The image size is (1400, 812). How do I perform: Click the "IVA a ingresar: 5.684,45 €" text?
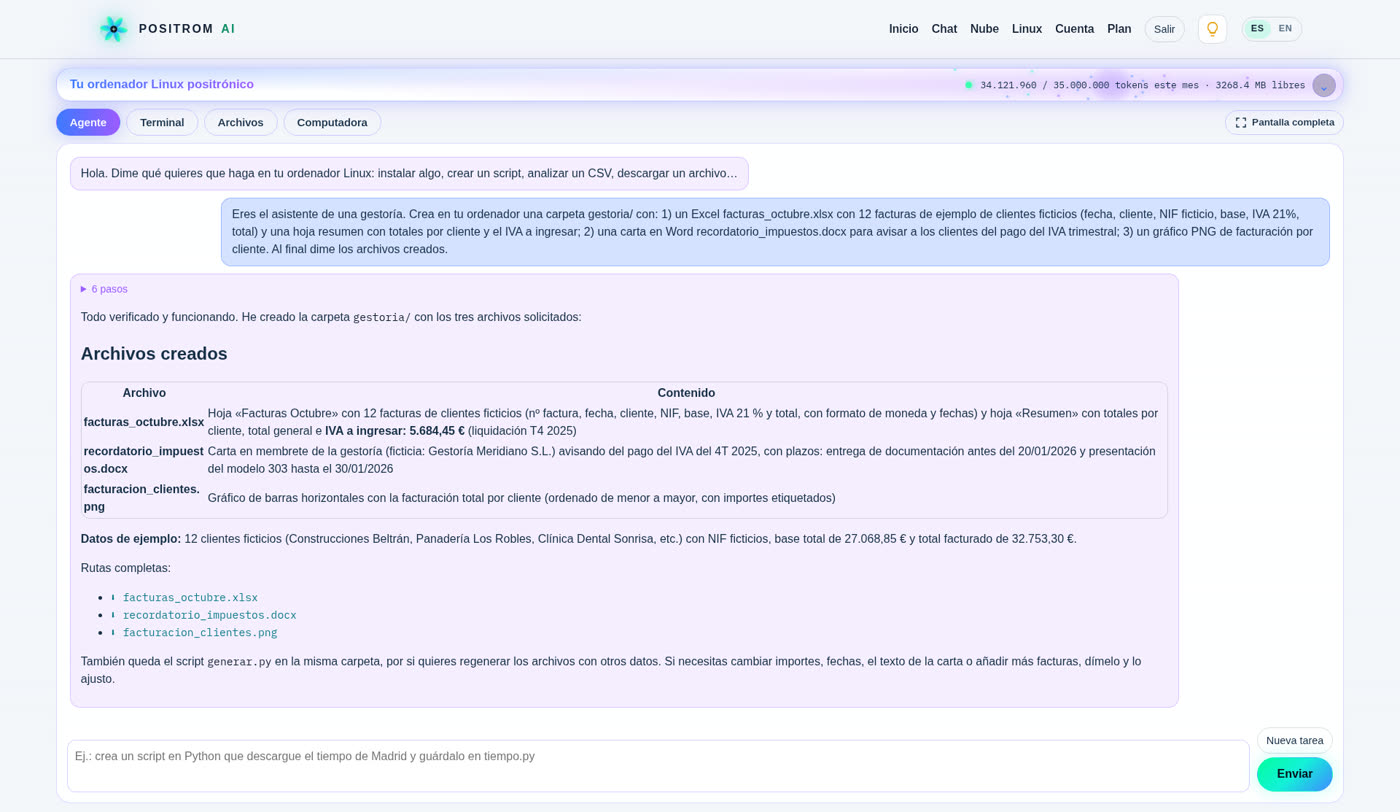point(395,431)
